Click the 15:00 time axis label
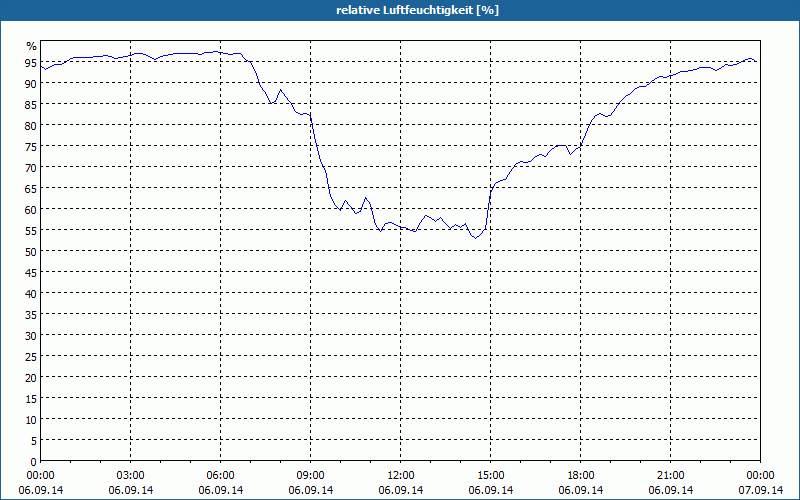The height and width of the screenshot is (500, 800). 491,475
